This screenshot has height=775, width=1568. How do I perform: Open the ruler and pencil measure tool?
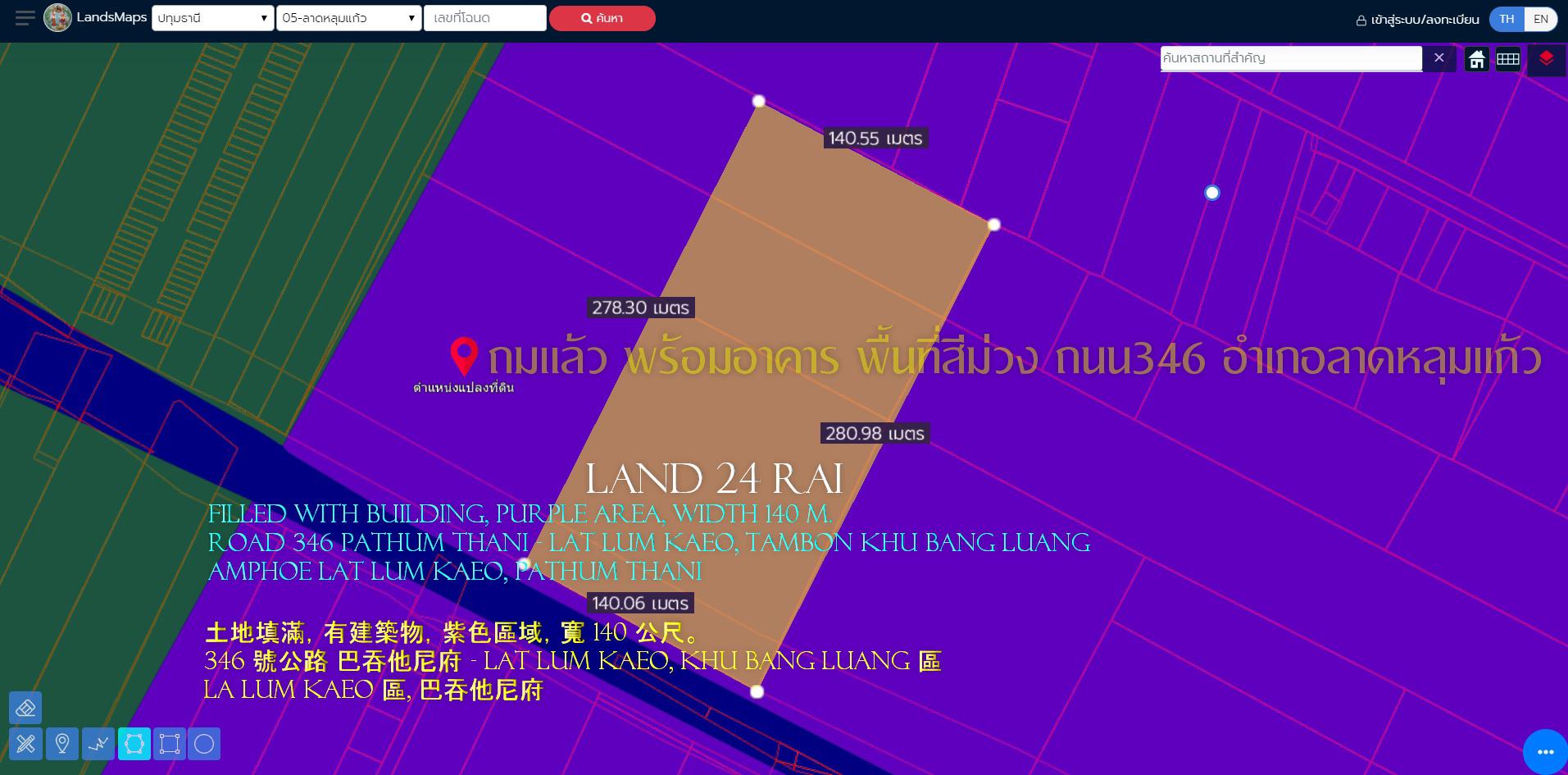[x=25, y=744]
